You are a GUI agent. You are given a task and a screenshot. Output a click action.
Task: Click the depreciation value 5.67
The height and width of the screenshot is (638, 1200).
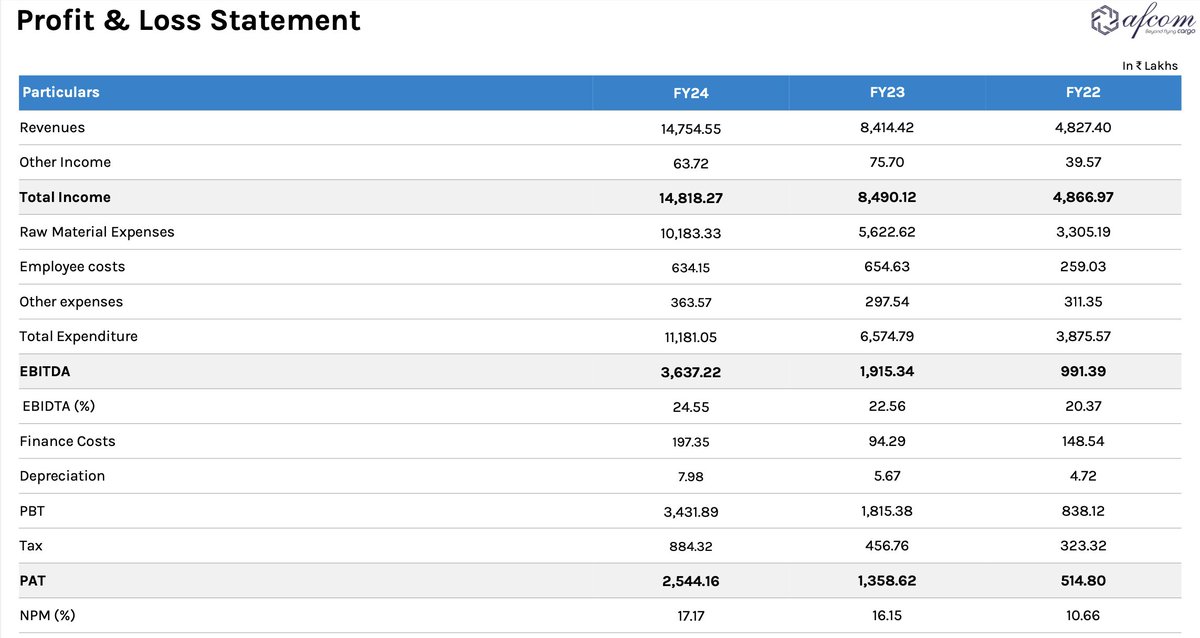point(887,476)
